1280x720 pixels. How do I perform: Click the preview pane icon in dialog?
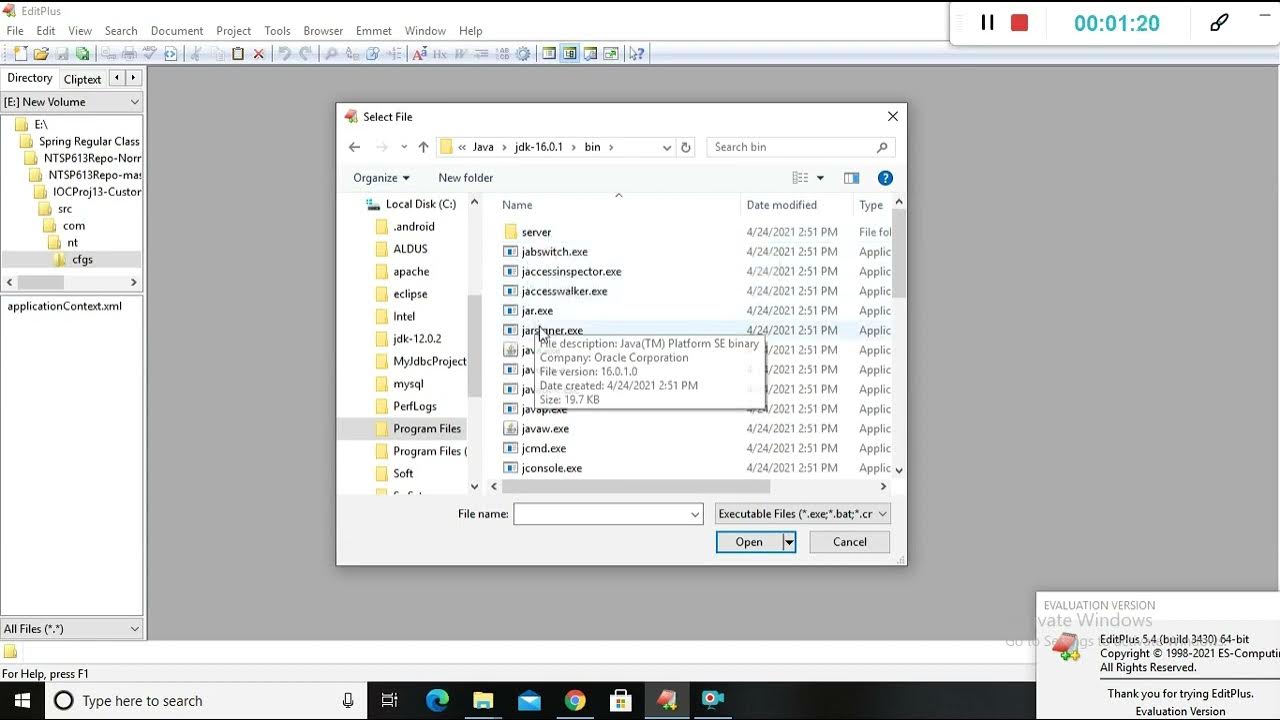851,178
